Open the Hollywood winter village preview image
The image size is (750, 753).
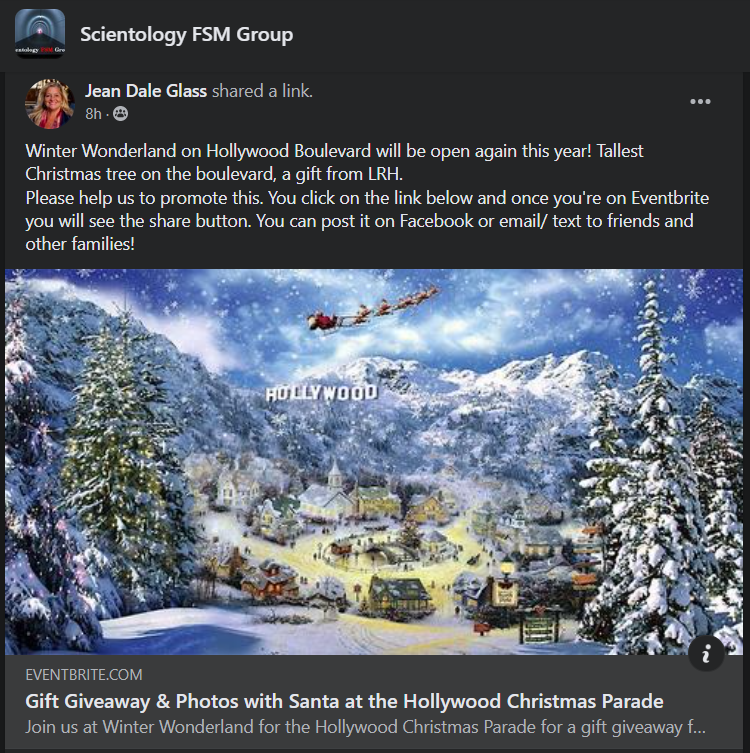tap(374, 462)
